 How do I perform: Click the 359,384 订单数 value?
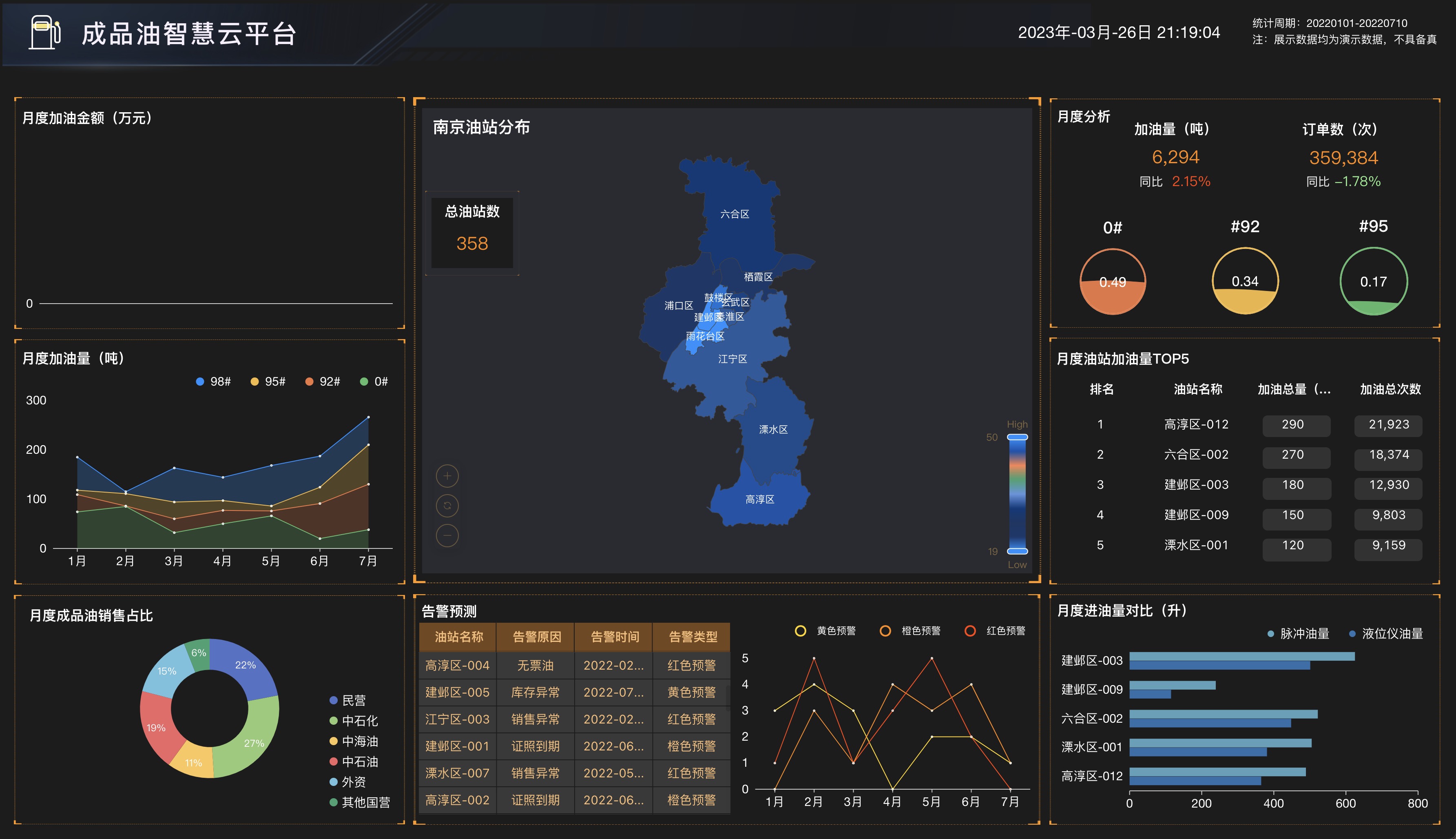pos(1344,158)
